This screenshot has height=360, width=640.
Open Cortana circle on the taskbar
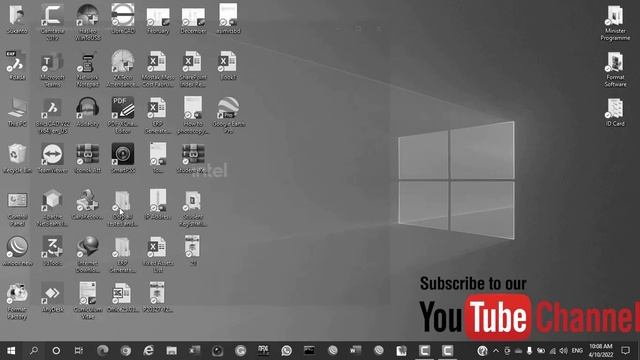coord(56,351)
